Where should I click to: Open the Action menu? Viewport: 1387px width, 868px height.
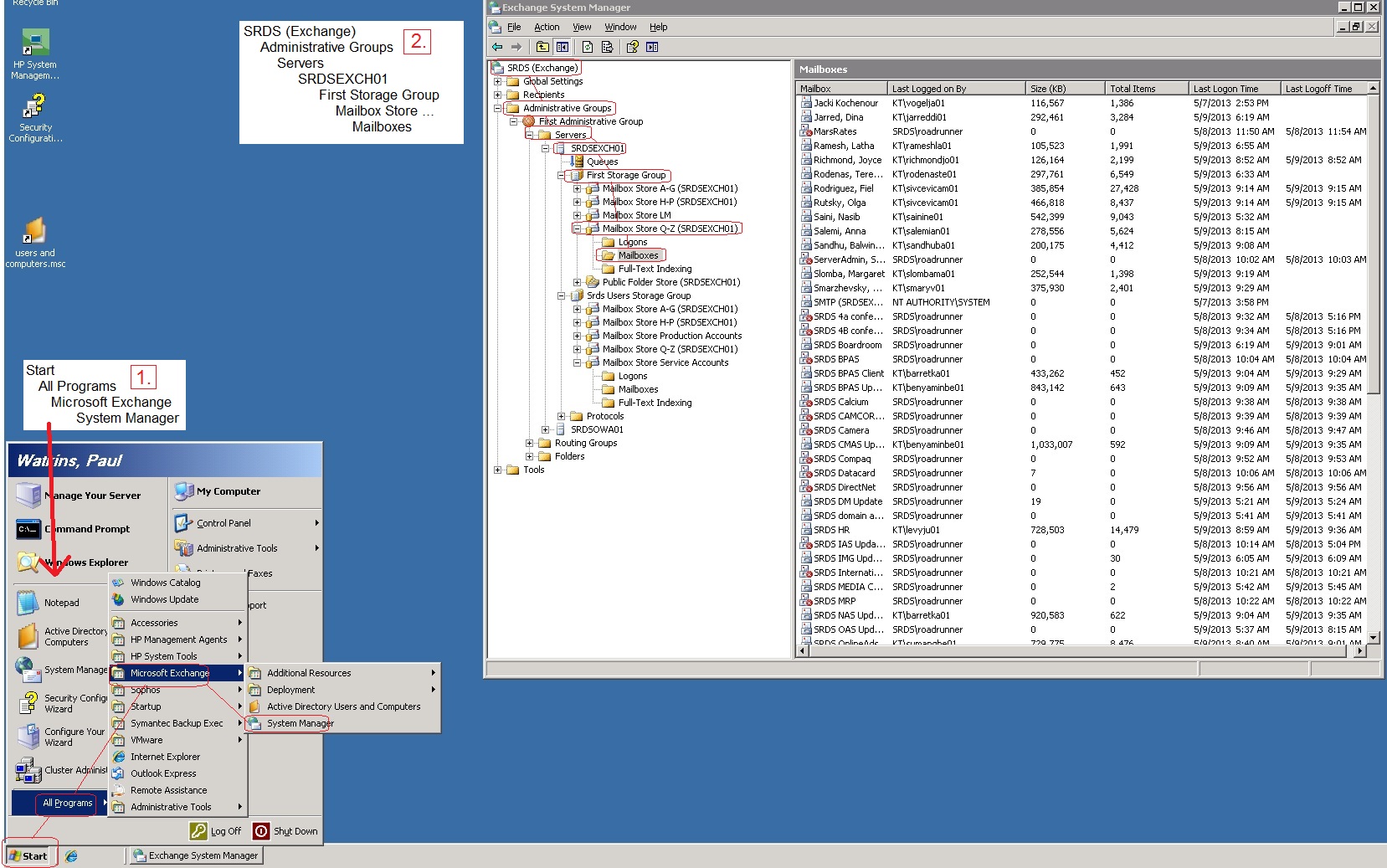pos(547,27)
